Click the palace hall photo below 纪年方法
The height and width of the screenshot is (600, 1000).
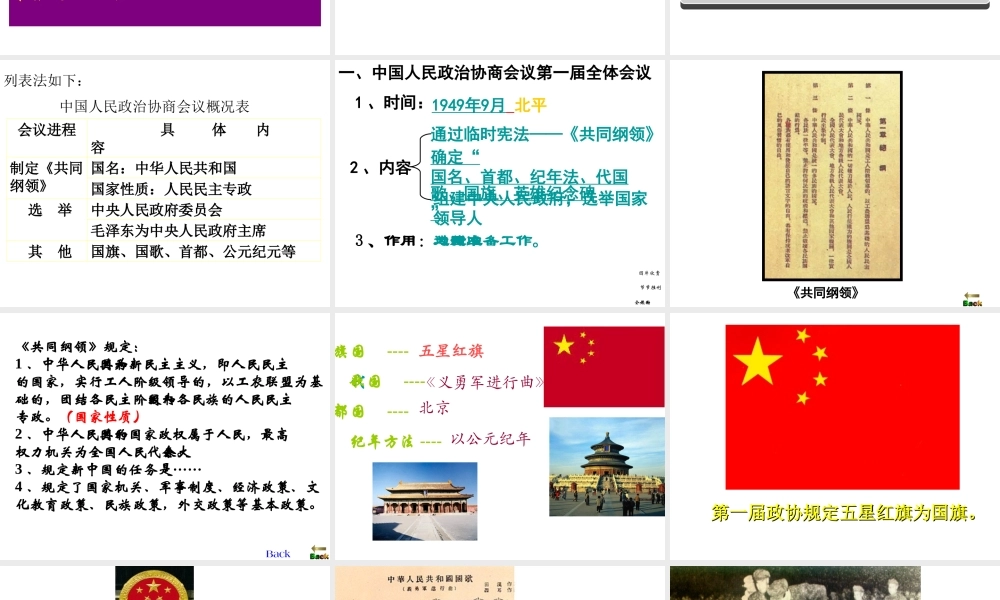(x=425, y=502)
